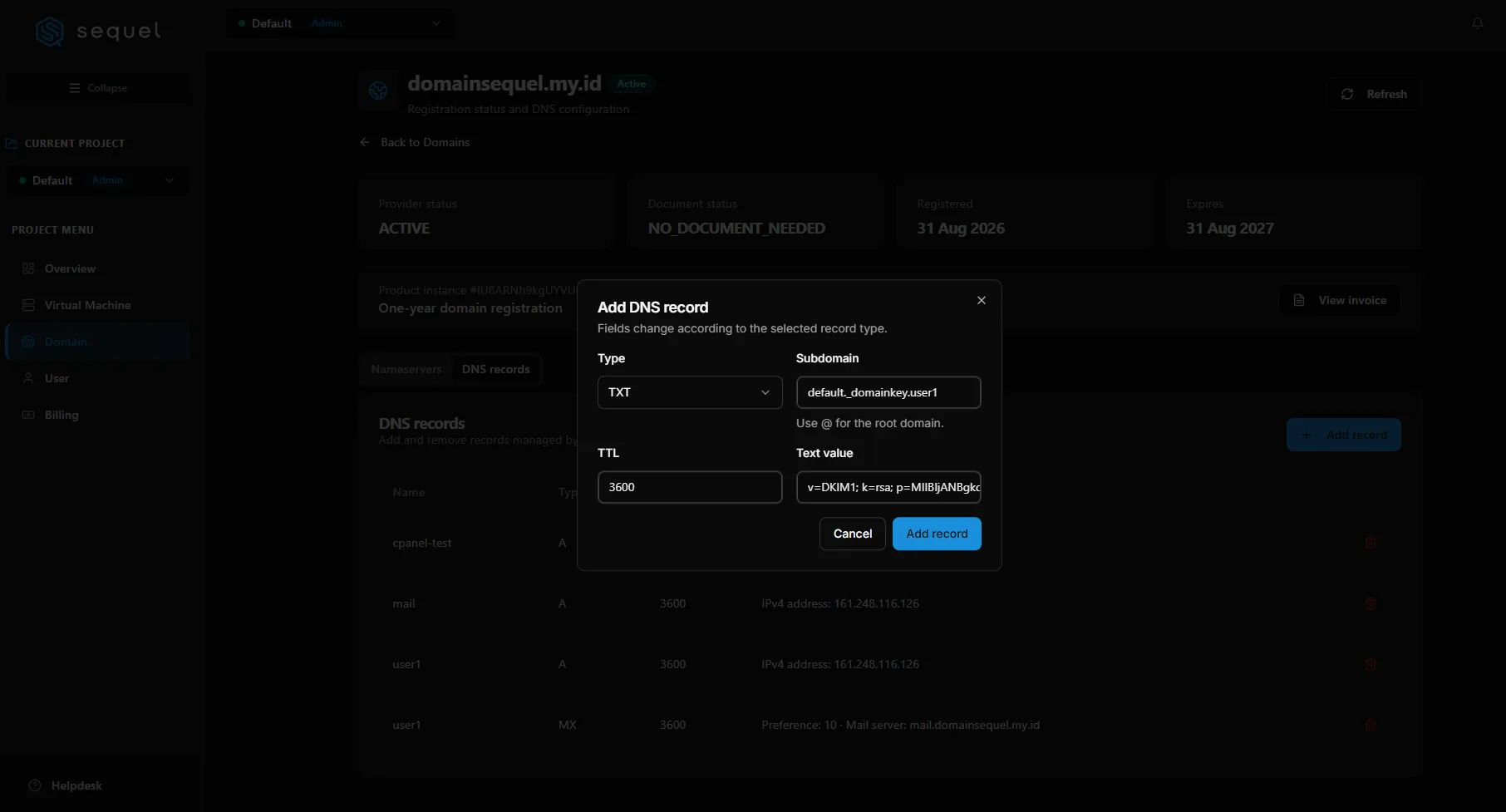The image size is (1506, 812).
Task: Click the notification bell icon
Action: click(1478, 23)
